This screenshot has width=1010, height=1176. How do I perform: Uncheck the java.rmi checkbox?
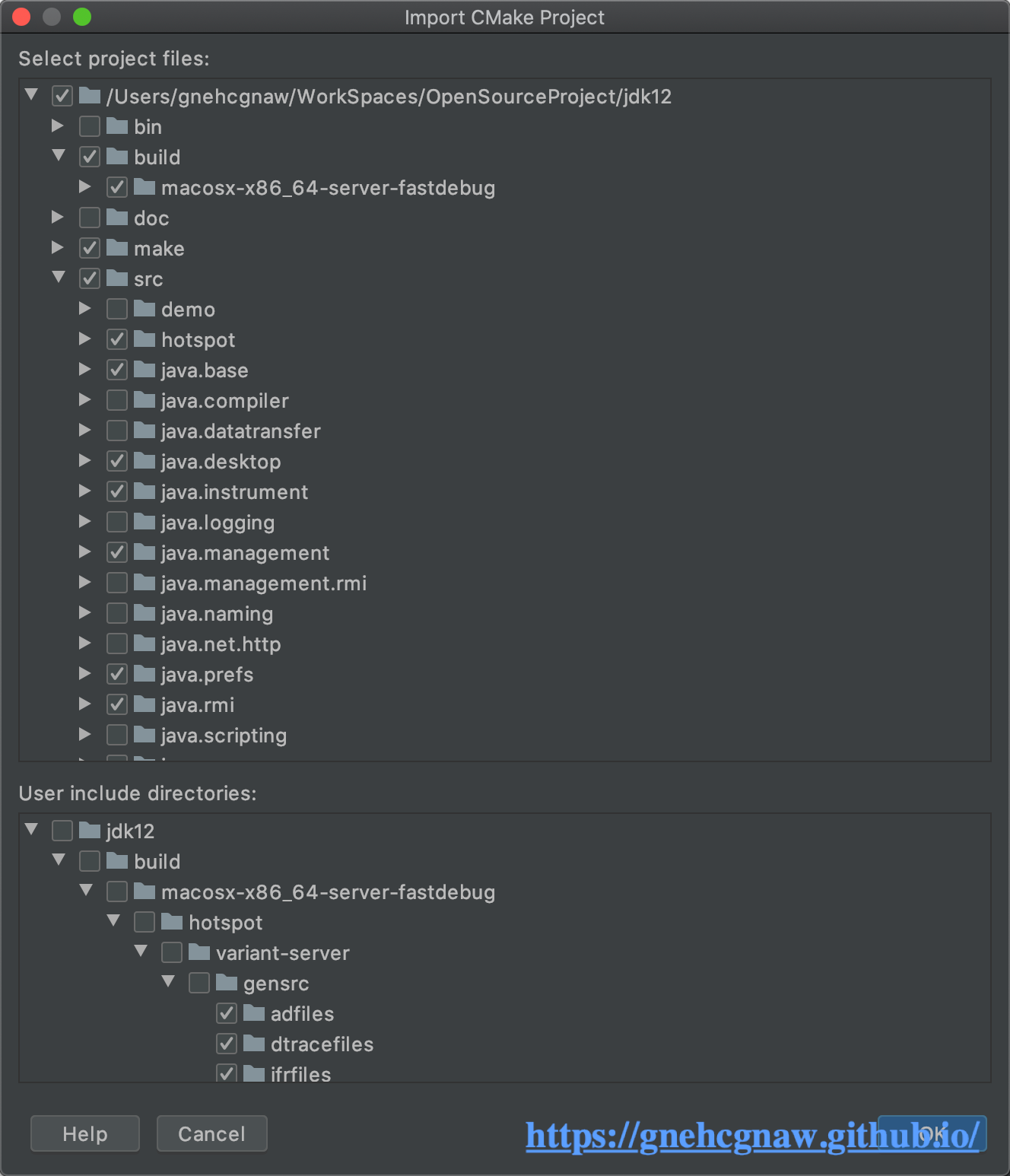click(x=117, y=704)
